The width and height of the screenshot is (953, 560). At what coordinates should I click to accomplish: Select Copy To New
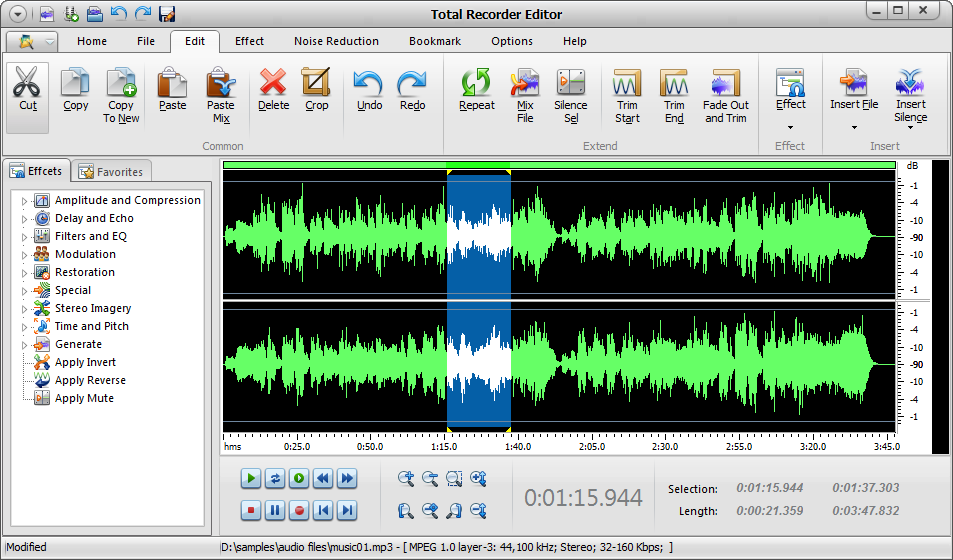point(121,96)
